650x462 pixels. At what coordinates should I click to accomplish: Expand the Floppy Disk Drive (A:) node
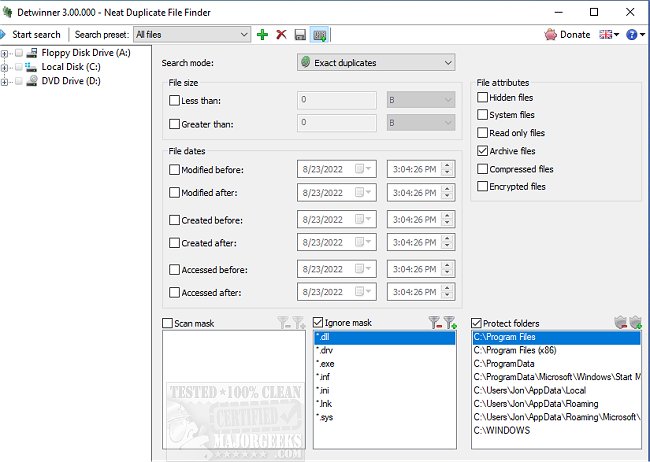[4, 53]
